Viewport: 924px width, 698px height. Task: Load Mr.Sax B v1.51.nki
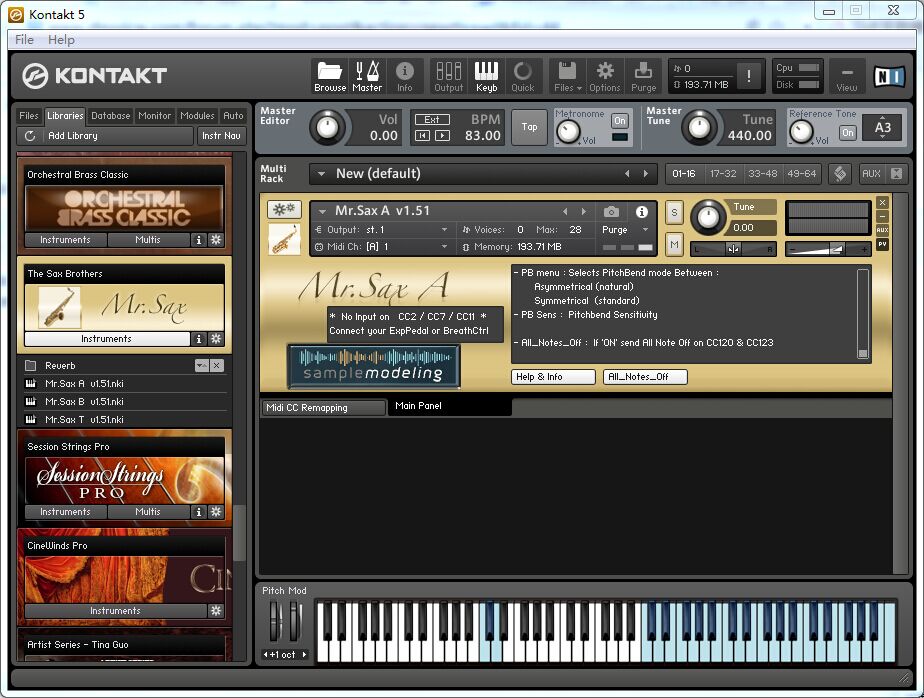pyautogui.click(x=84, y=401)
